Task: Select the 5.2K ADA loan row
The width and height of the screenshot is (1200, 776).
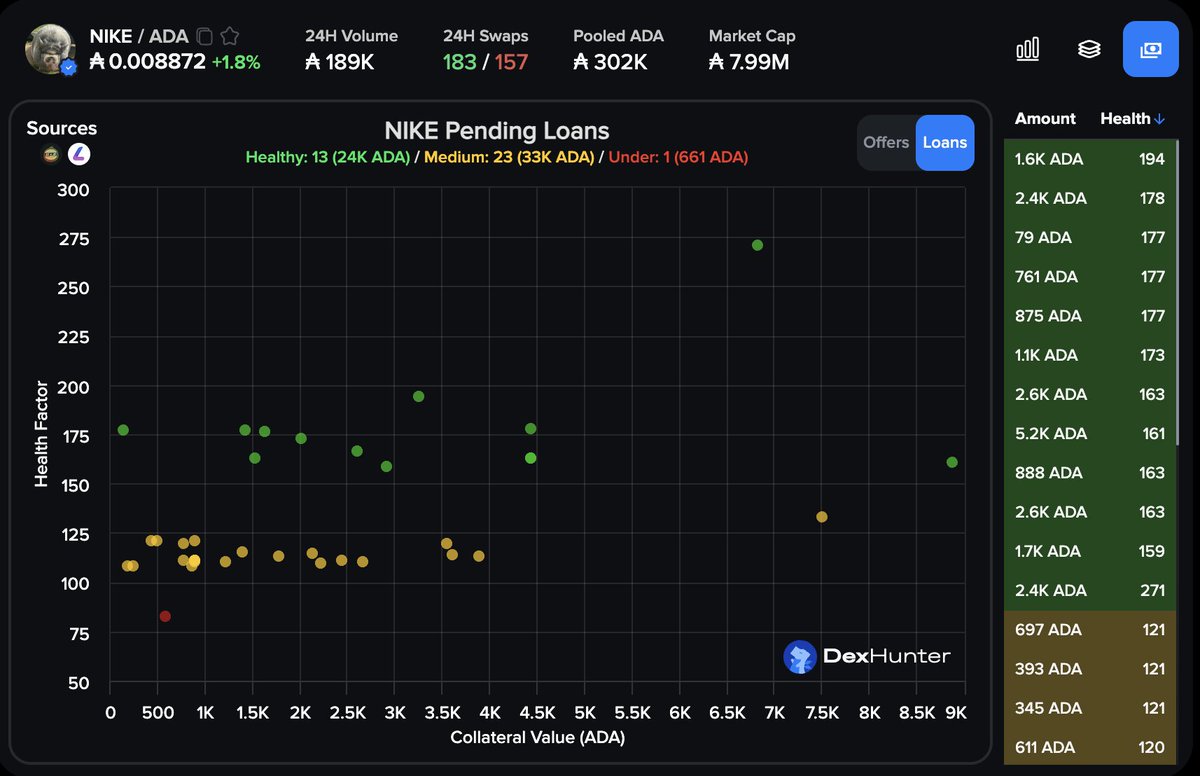Action: (1090, 433)
